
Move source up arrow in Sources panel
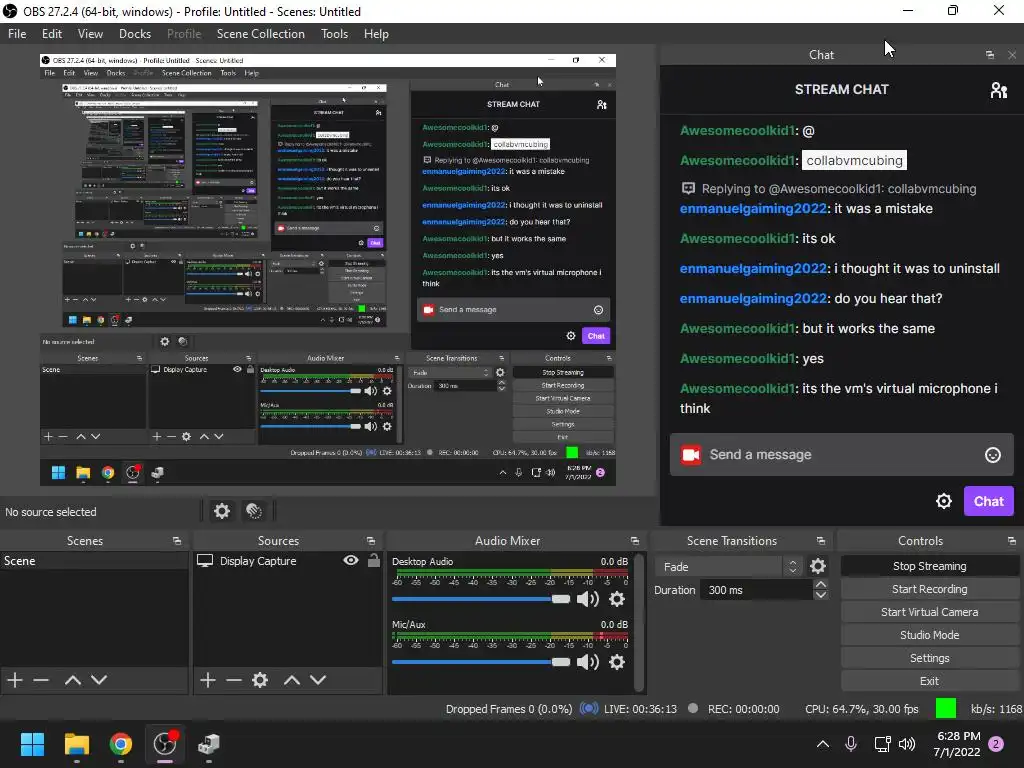click(x=291, y=680)
